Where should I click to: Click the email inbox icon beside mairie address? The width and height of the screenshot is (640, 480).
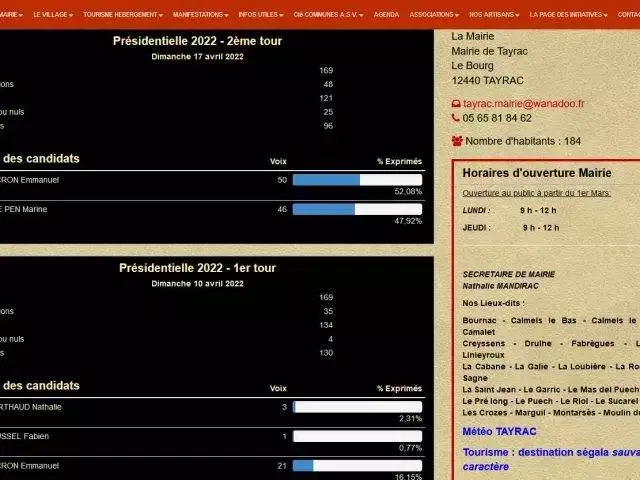[x=457, y=104]
